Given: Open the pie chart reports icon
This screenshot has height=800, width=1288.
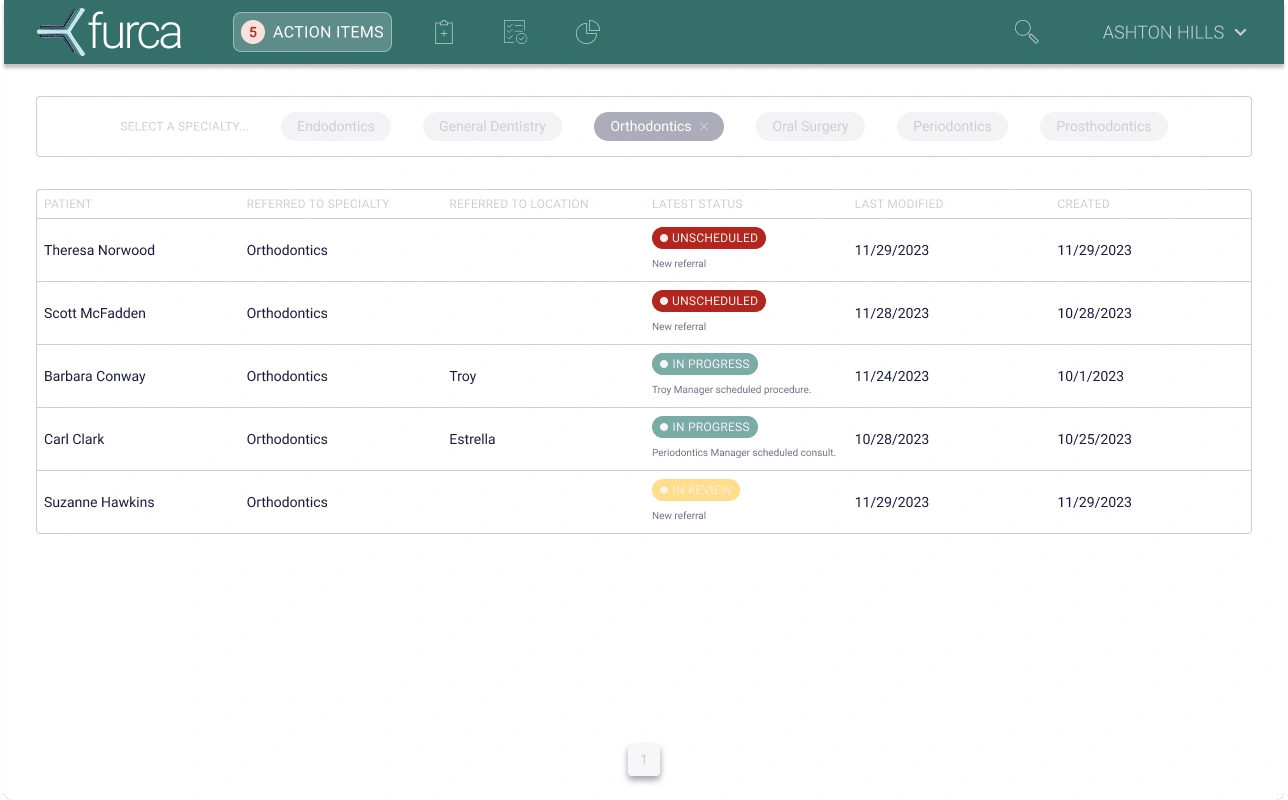Looking at the screenshot, I should [588, 32].
